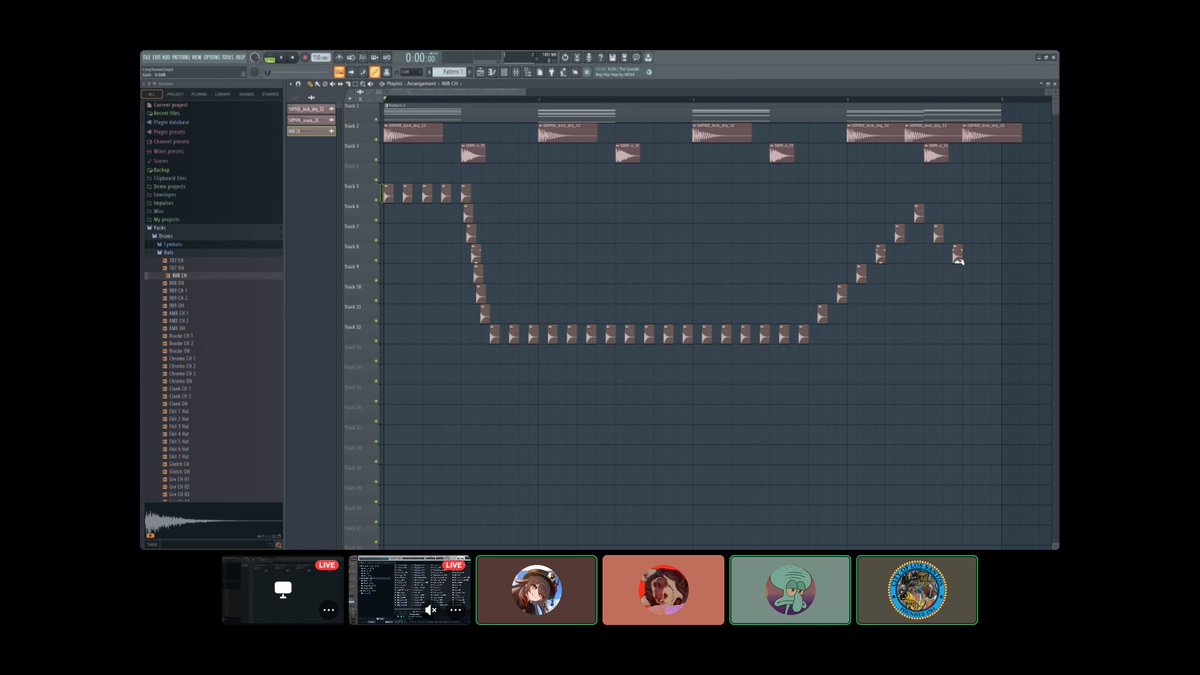This screenshot has height=675, width=1200.
Task: Toggle the highlighted orange link icon in toolbar
Action: [375, 71]
